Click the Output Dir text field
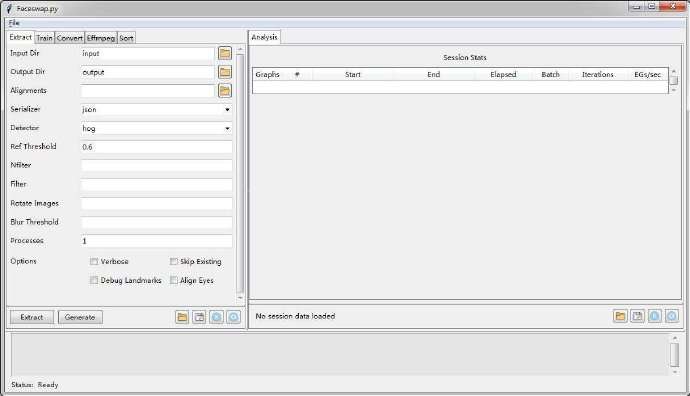This screenshot has width=690, height=396. (x=147, y=72)
